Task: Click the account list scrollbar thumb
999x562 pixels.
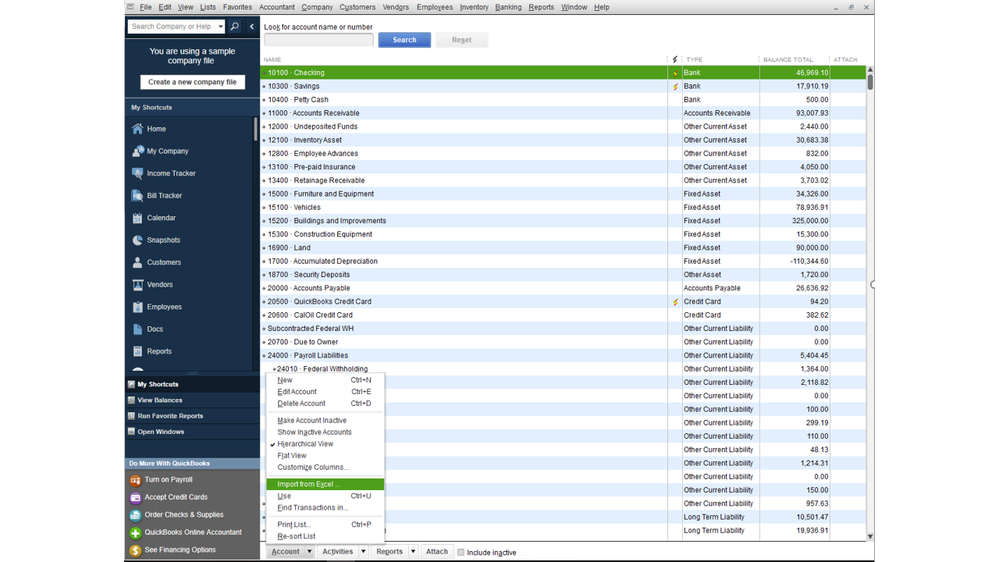Action: coord(870,82)
